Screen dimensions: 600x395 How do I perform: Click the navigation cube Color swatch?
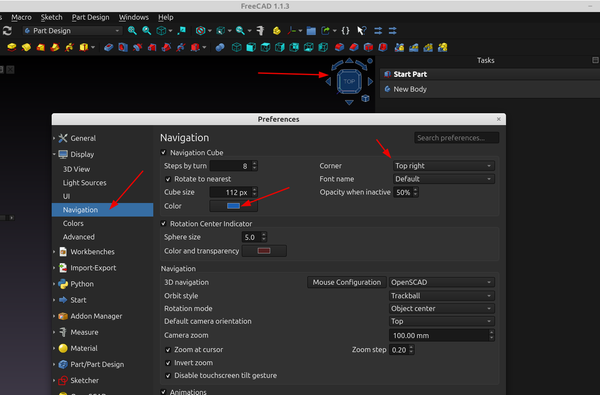[233, 206]
